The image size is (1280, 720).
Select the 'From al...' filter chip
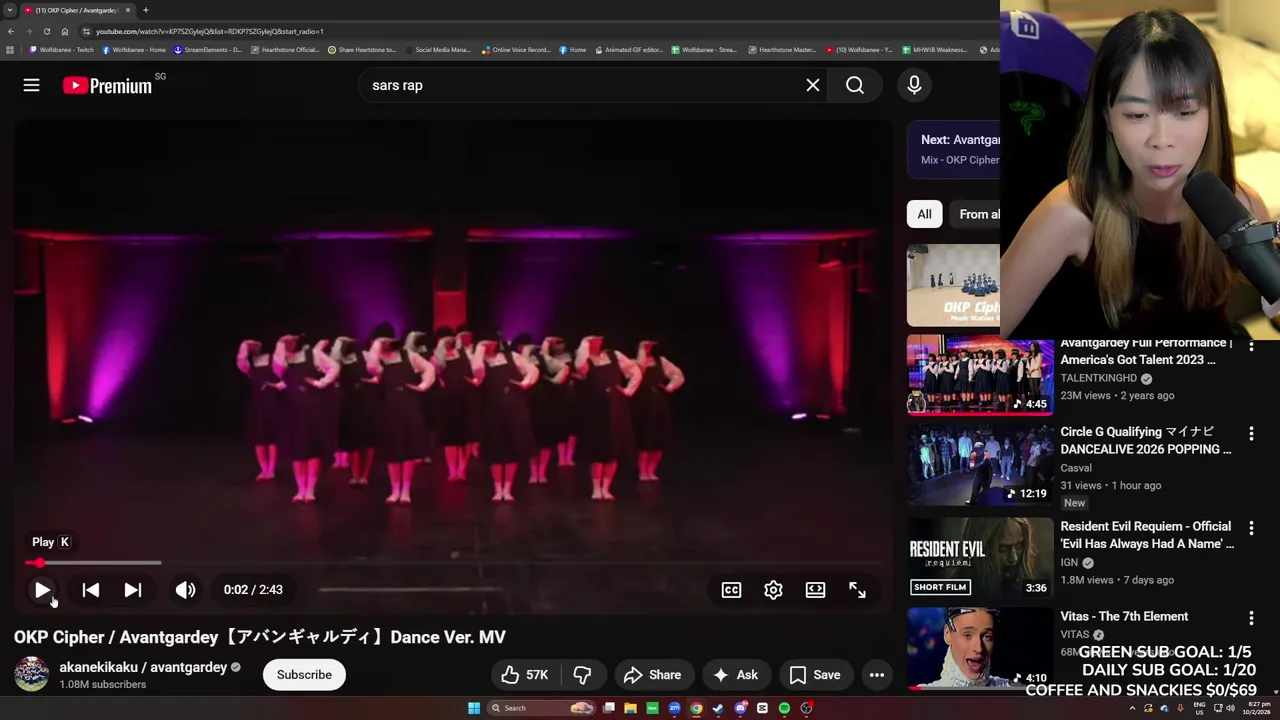coord(976,214)
